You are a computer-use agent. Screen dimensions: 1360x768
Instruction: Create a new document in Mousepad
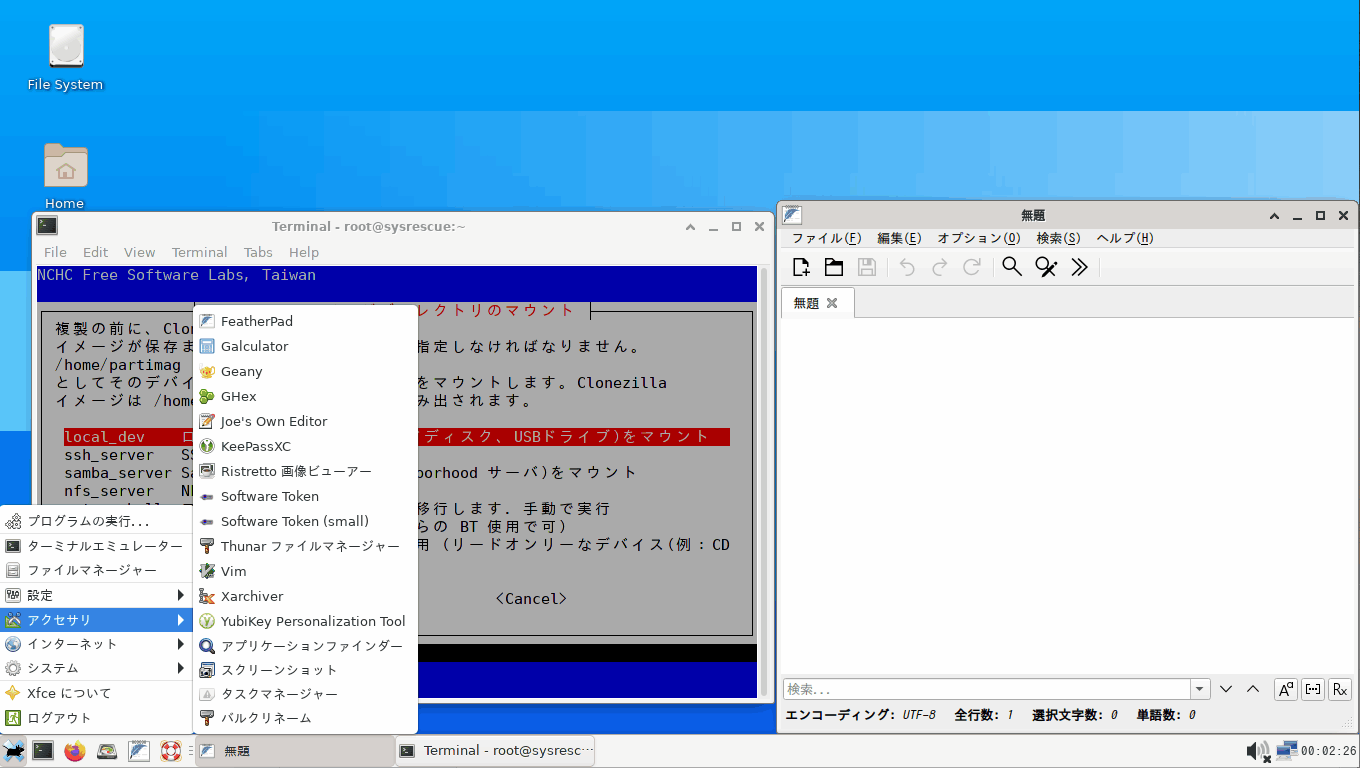800,267
